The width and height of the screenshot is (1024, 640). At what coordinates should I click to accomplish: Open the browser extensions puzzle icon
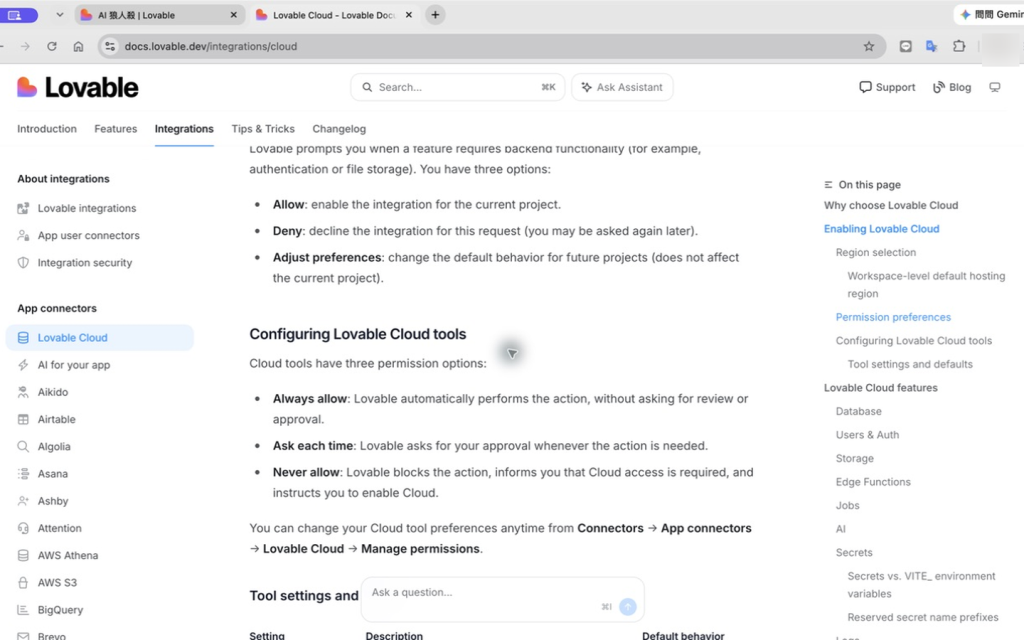coord(959,46)
